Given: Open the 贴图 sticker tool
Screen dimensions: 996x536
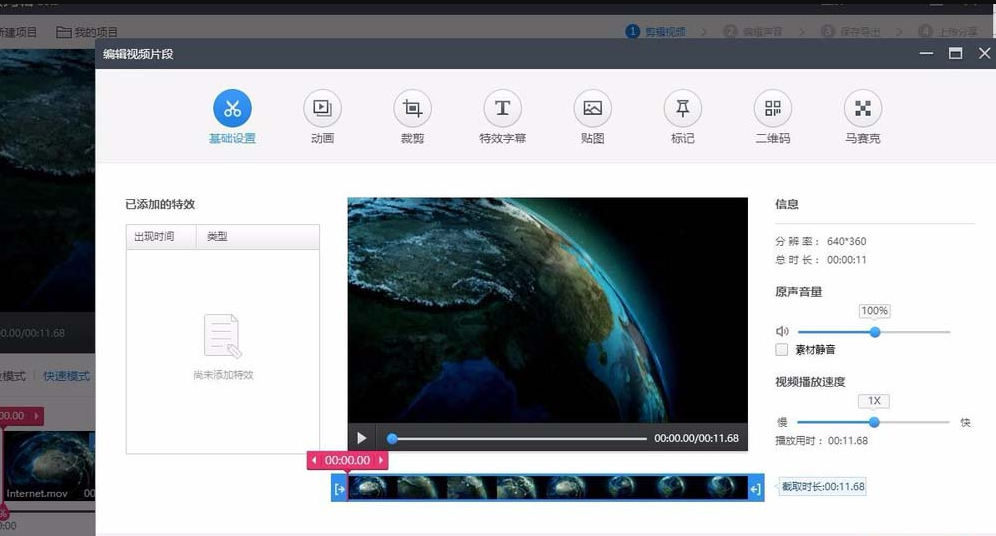Looking at the screenshot, I should [592, 108].
